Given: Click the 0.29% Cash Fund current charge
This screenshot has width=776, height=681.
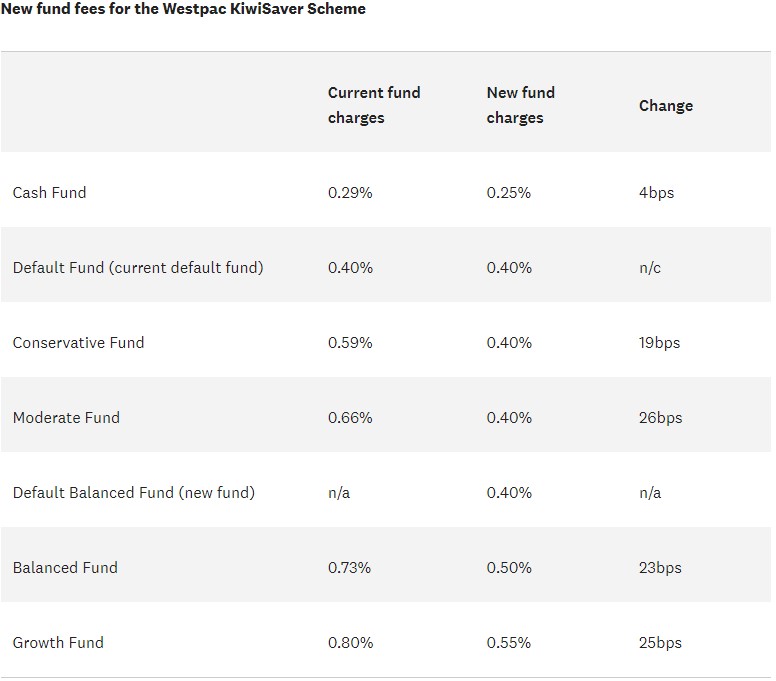Looking at the screenshot, I should click(350, 193).
